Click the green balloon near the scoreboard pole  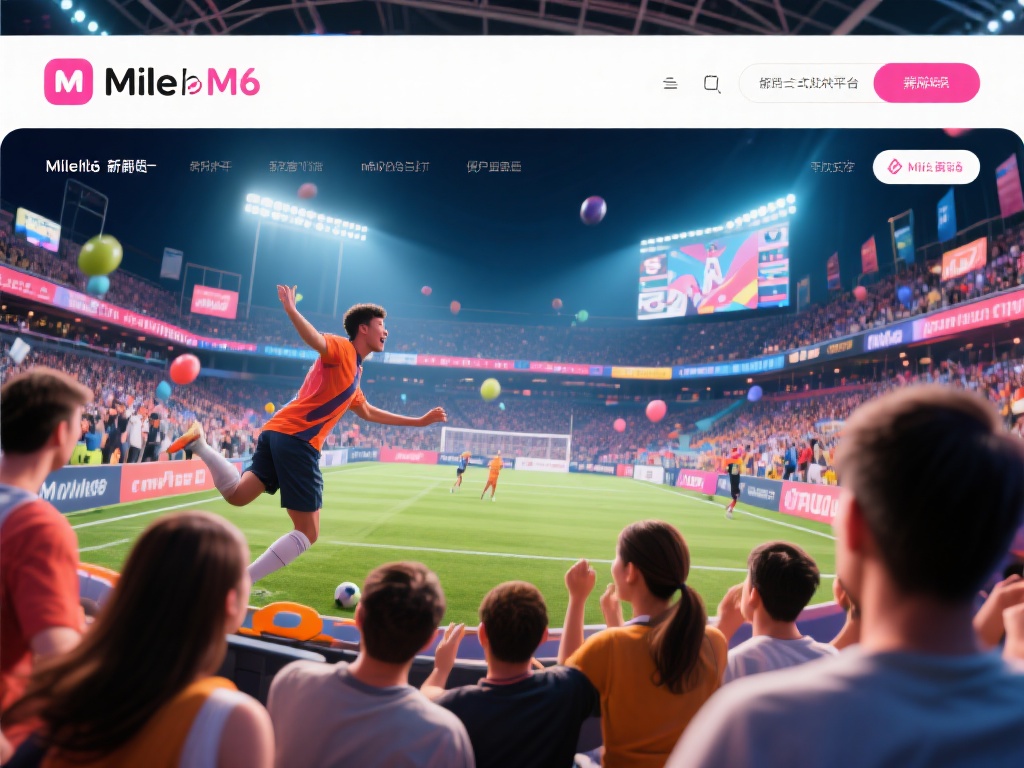[100, 255]
